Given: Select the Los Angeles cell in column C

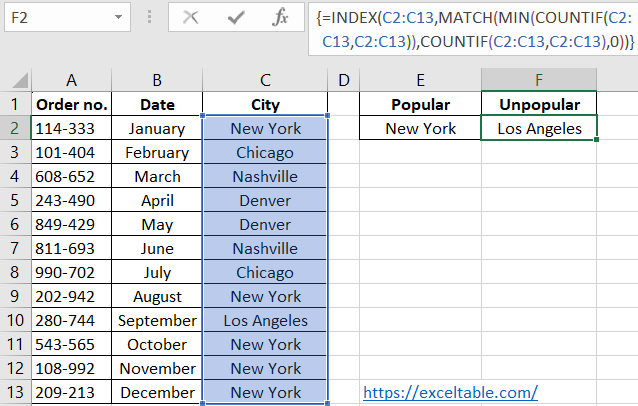Looking at the screenshot, I should pos(265,320).
